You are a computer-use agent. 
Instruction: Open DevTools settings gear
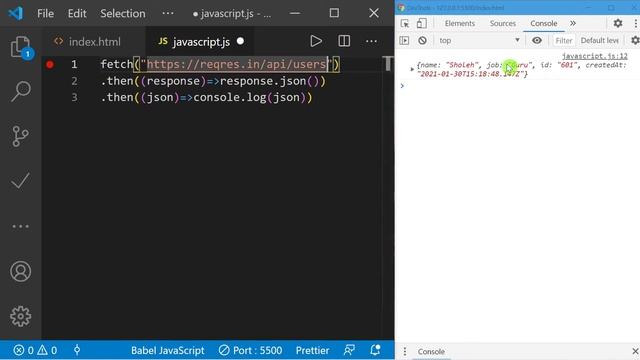pos(618,23)
